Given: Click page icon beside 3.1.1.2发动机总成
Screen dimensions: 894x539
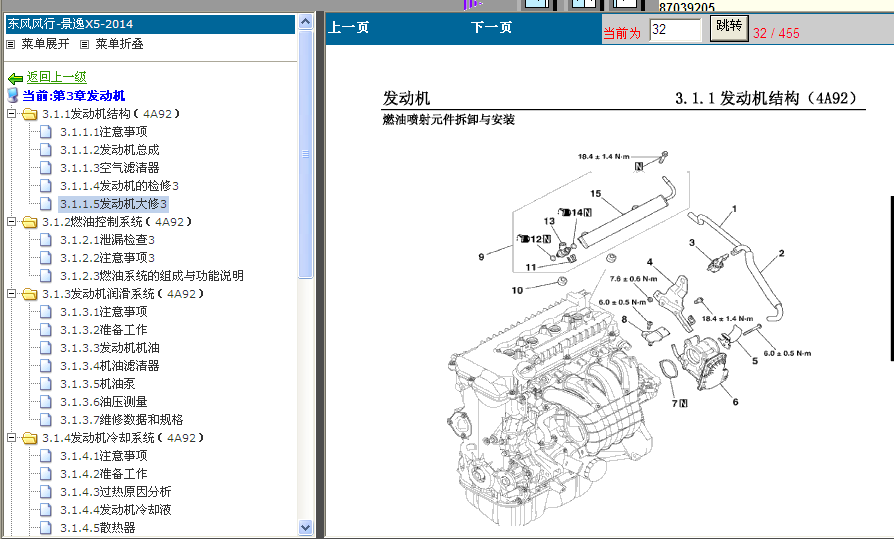Looking at the screenshot, I should [46, 150].
